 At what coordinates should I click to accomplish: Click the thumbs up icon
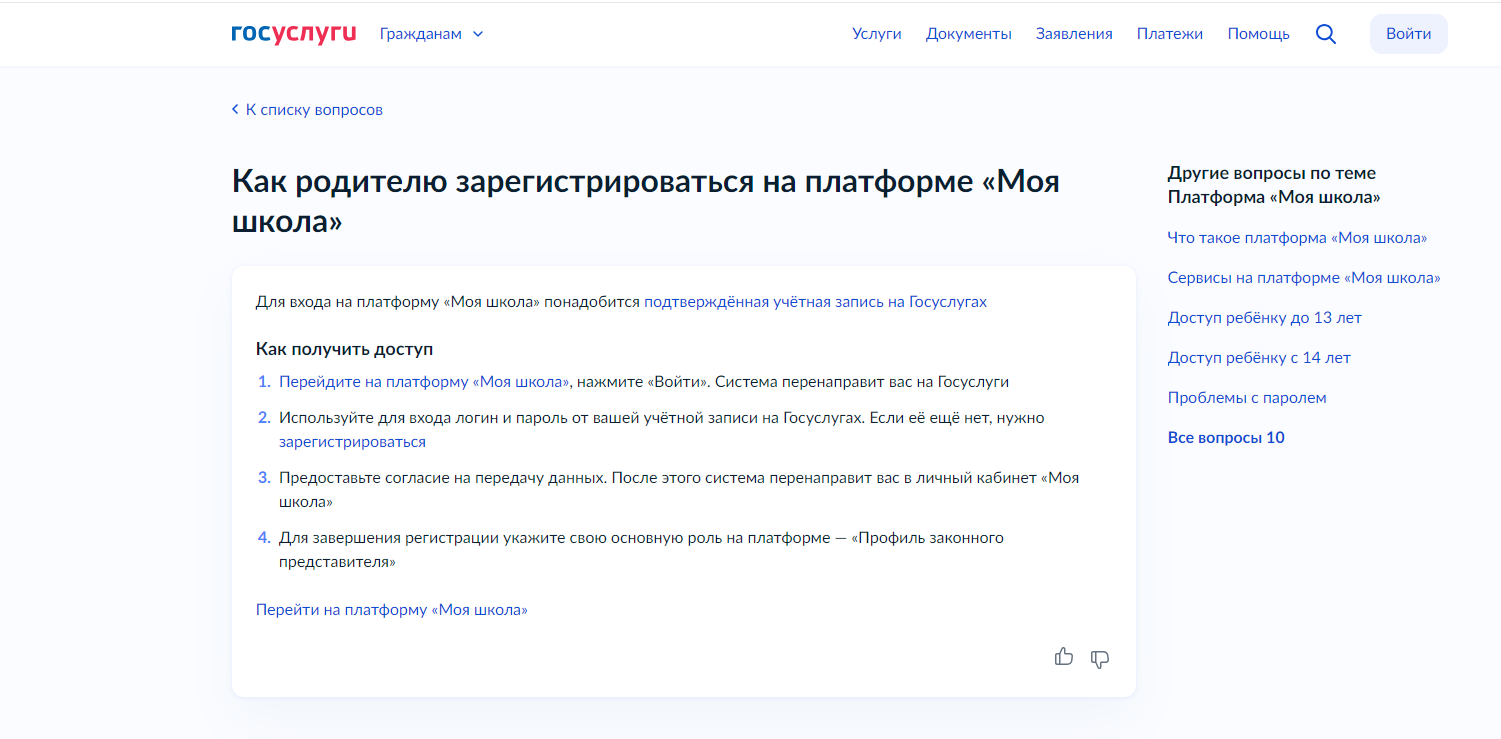click(1064, 657)
